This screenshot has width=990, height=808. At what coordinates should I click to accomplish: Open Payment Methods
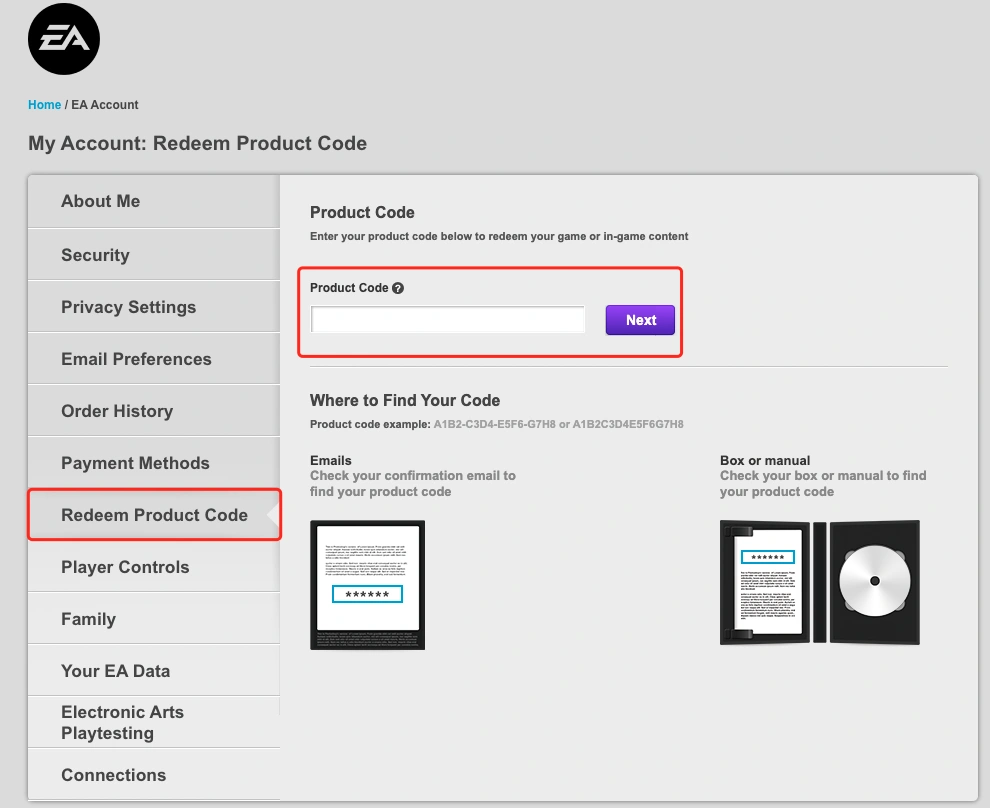click(135, 463)
